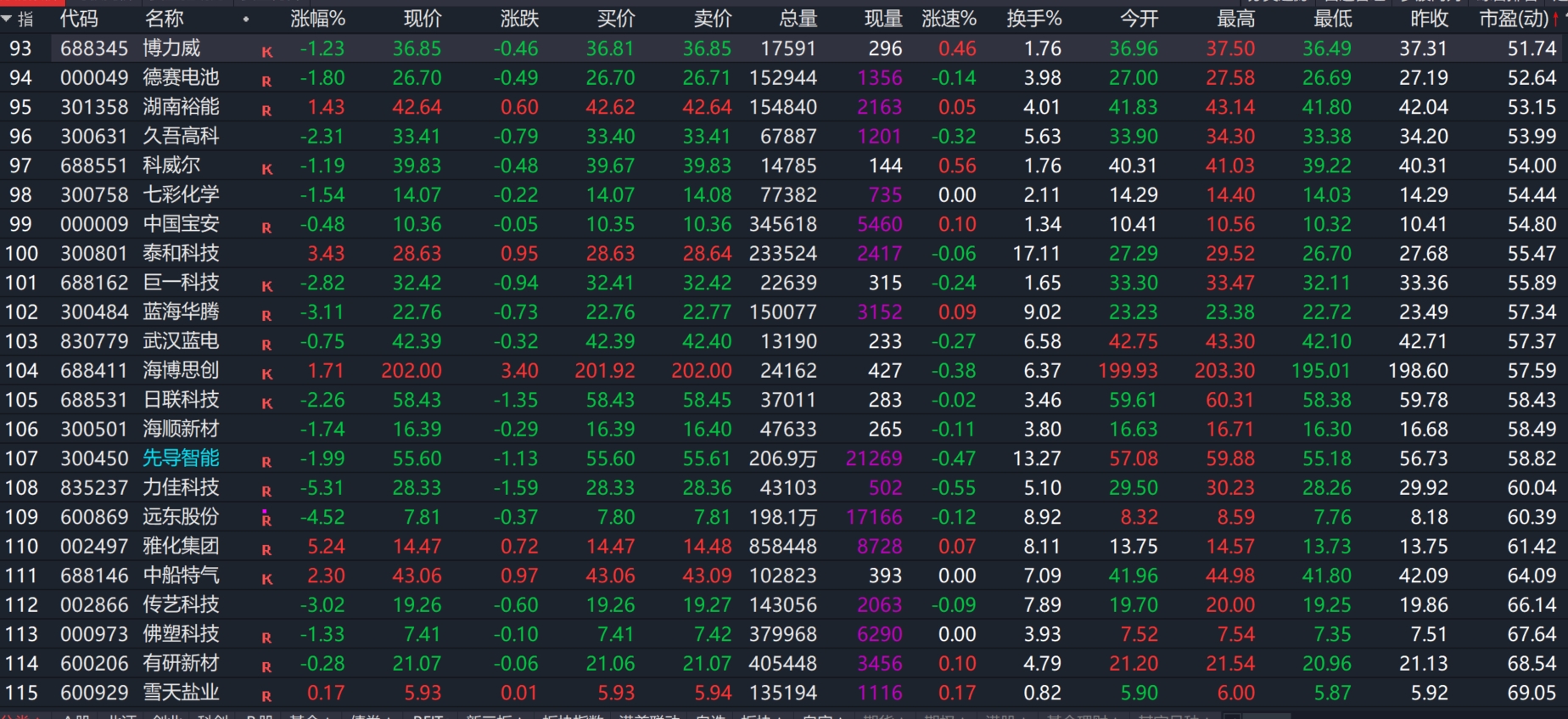Screen dimensions: 1568x719
Task: Sort by the 总量 column header
Action: (x=798, y=19)
